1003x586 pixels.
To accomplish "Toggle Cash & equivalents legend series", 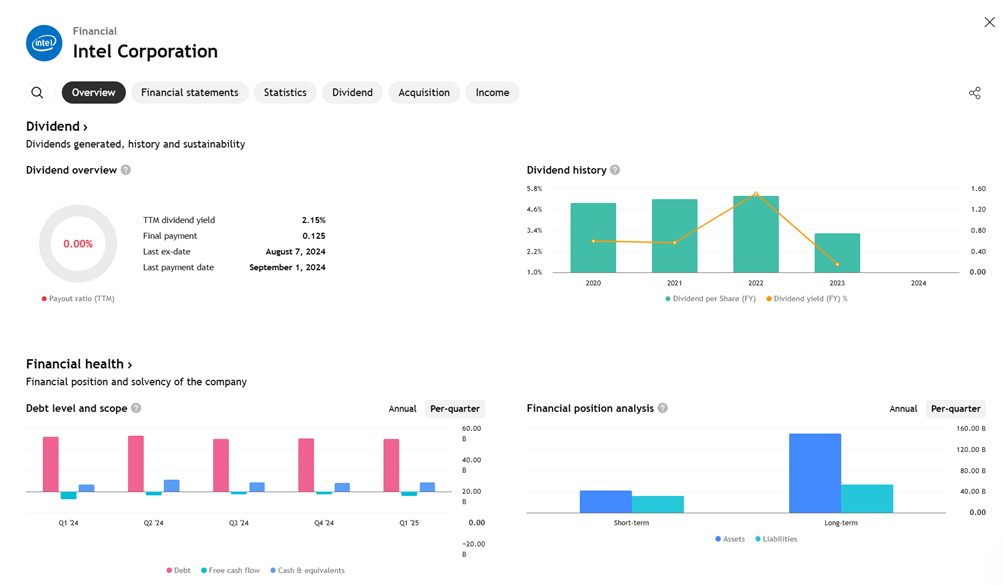I will tap(308, 571).
